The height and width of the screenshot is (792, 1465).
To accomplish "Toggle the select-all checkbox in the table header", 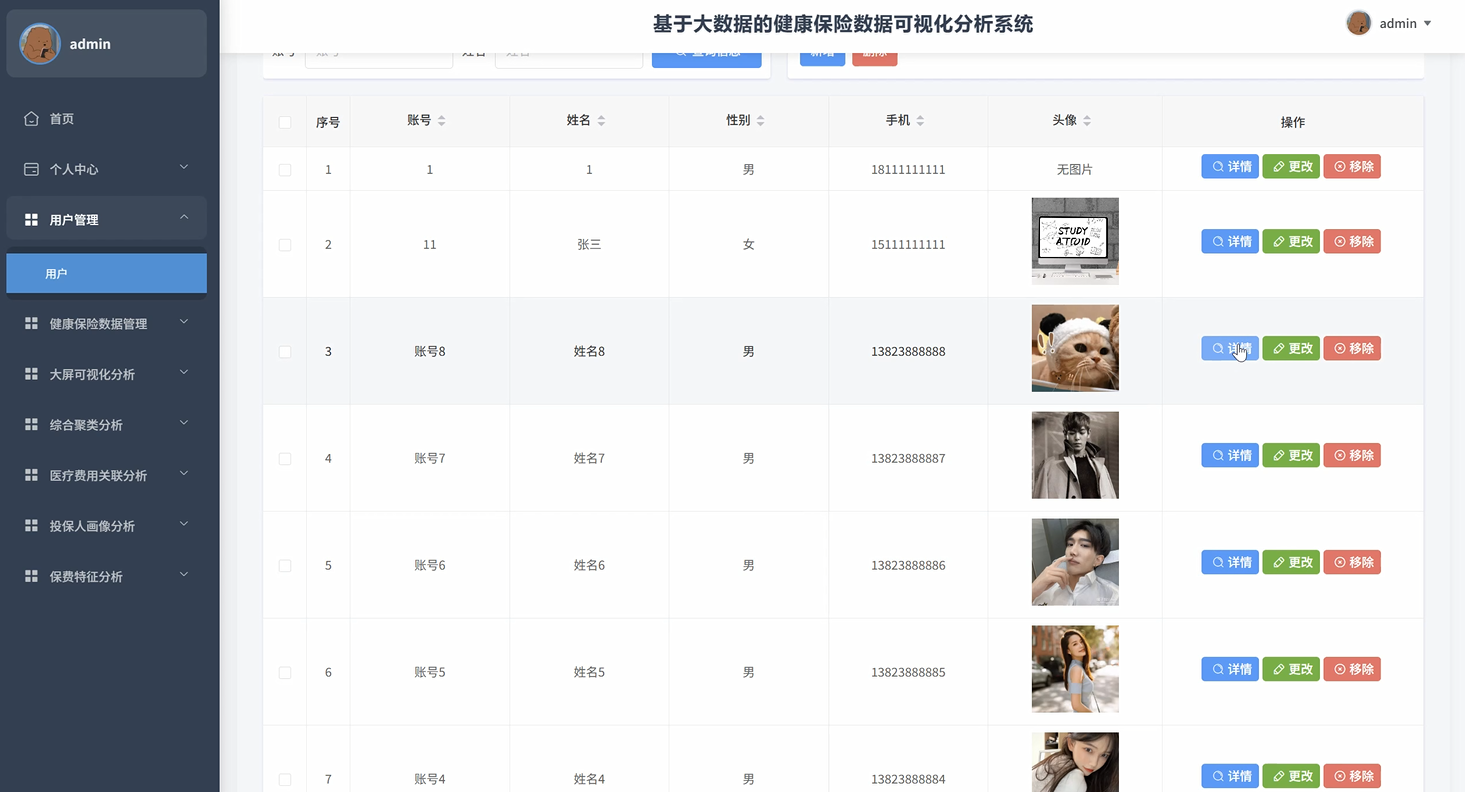I will (x=285, y=122).
